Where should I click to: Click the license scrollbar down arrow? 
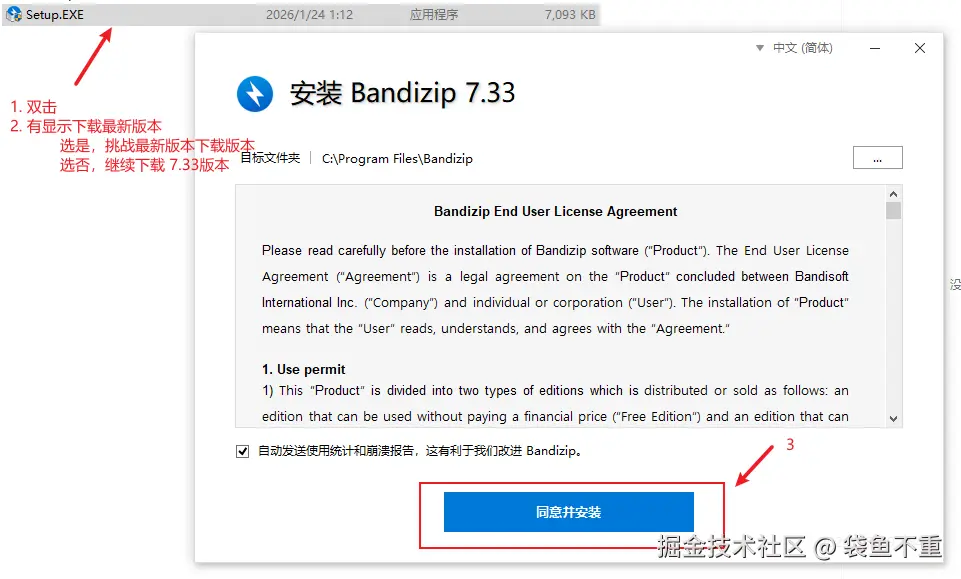click(x=894, y=418)
